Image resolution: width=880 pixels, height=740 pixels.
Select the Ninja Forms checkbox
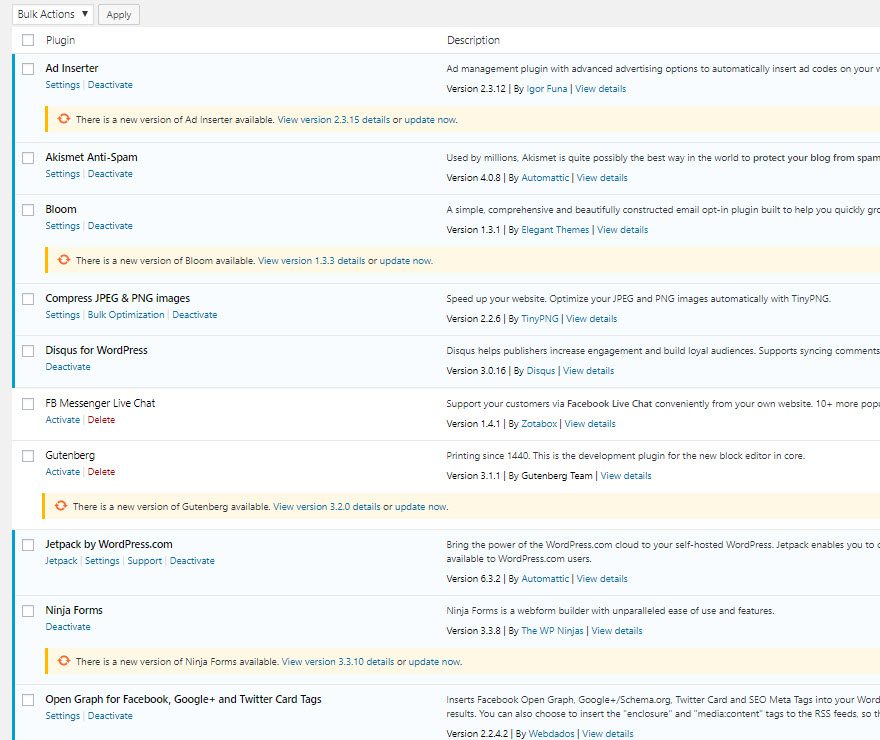point(28,610)
